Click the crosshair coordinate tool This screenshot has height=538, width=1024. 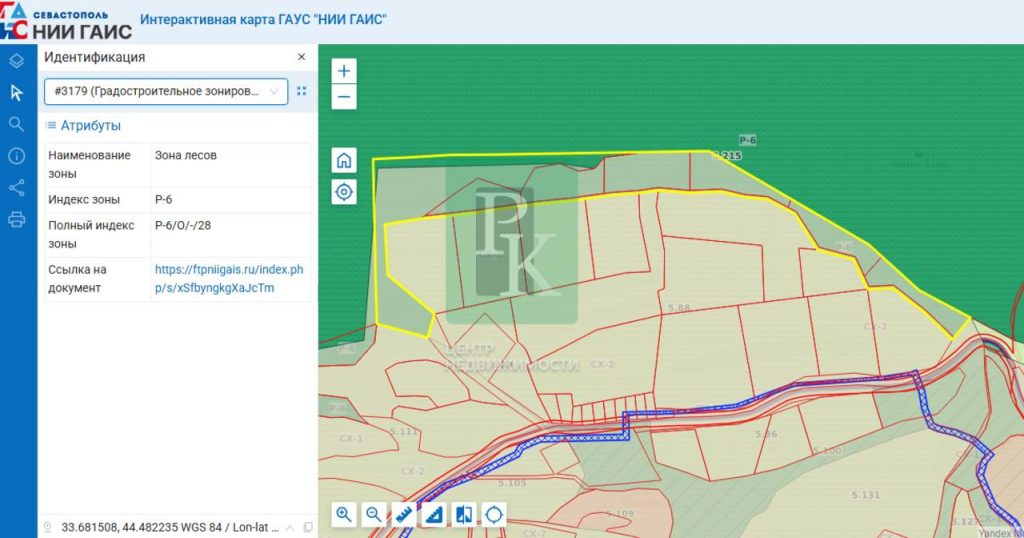click(494, 515)
